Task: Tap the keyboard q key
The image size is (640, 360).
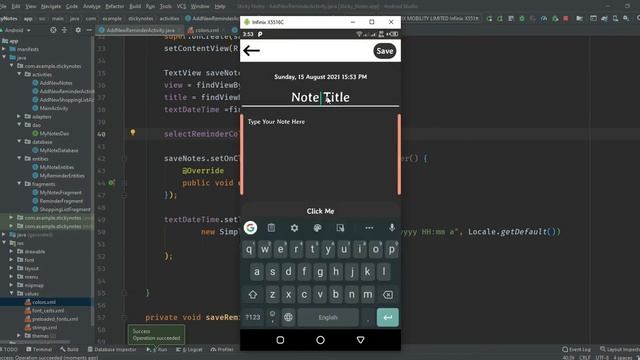Action: pyautogui.click(x=249, y=249)
